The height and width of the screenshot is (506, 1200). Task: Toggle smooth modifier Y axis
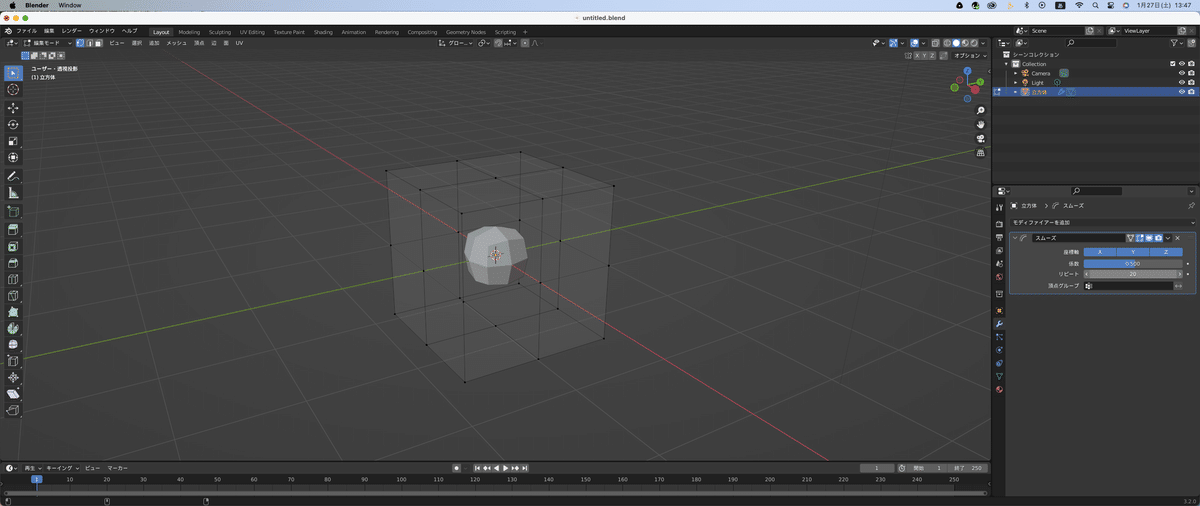point(1133,252)
